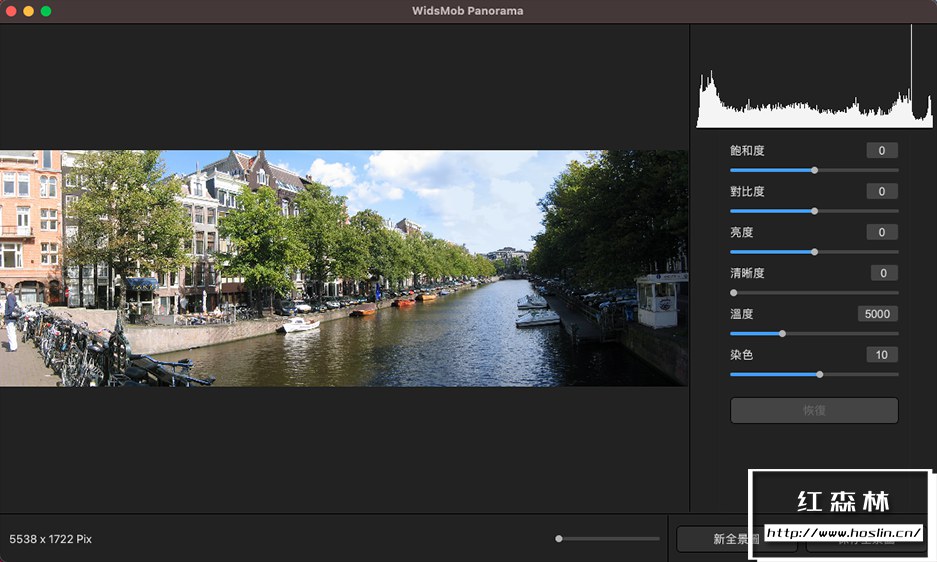
Task: Select the contrast (對比度) value field
Action: [881, 192]
